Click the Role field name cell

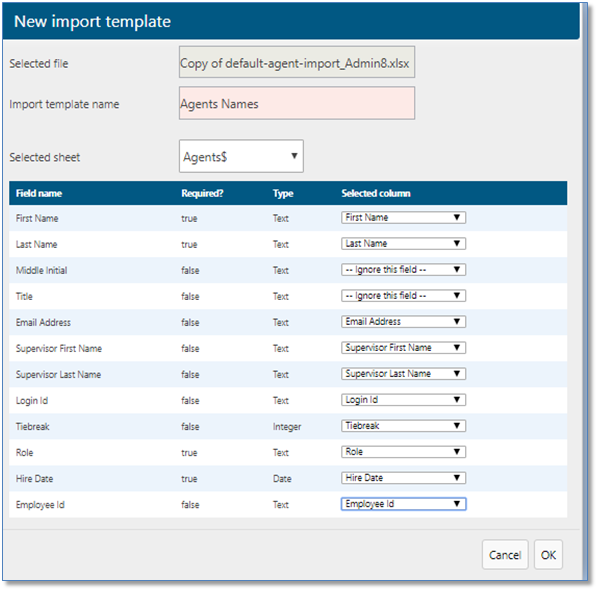pyautogui.click(x=24, y=453)
